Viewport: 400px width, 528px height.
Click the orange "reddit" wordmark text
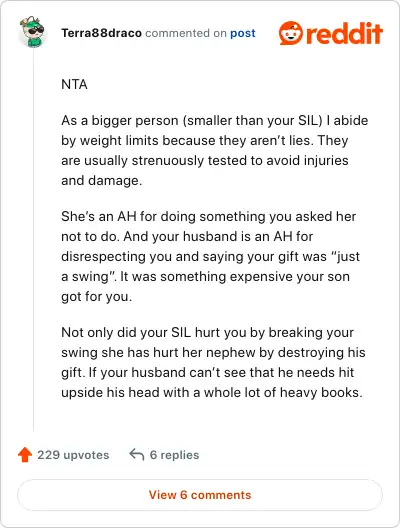[x=345, y=33]
